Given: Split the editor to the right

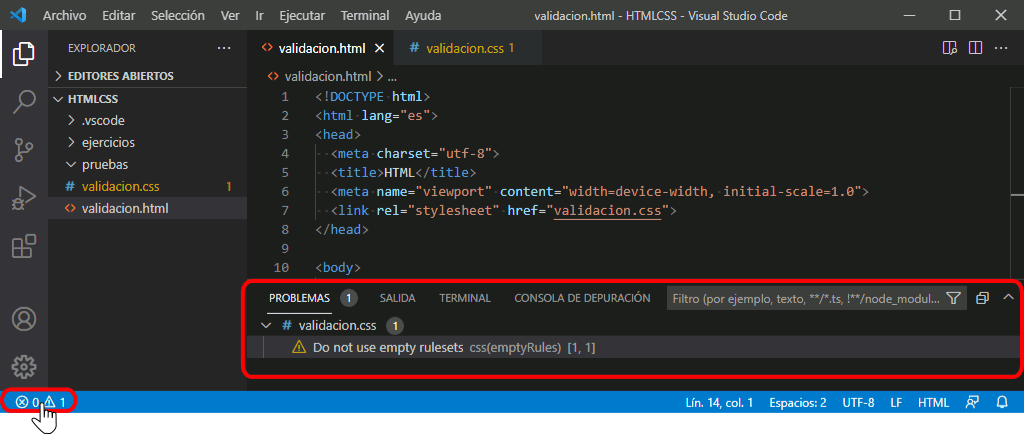Looking at the screenshot, I should point(975,48).
